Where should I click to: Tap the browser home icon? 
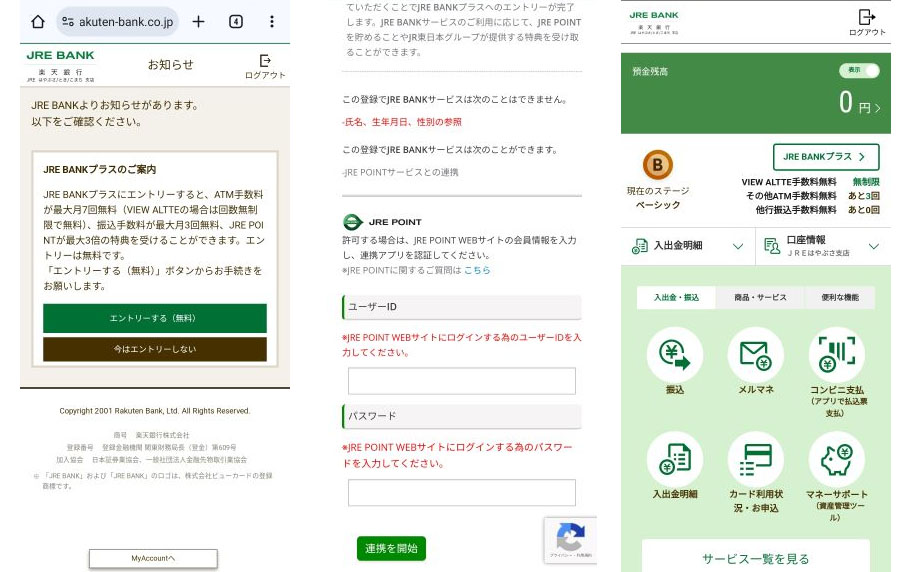click(x=38, y=22)
